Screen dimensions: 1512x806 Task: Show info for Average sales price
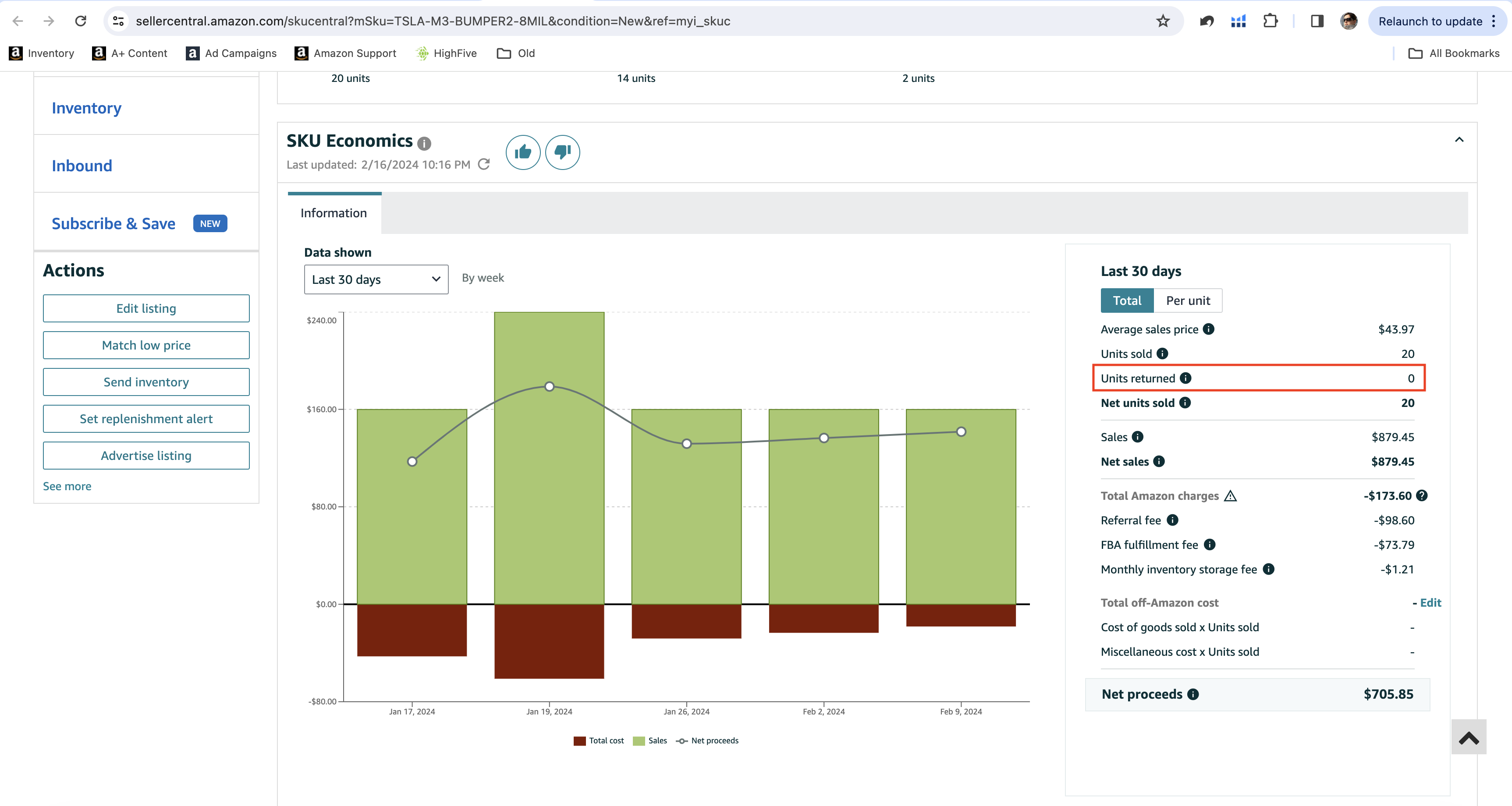tap(1208, 329)
